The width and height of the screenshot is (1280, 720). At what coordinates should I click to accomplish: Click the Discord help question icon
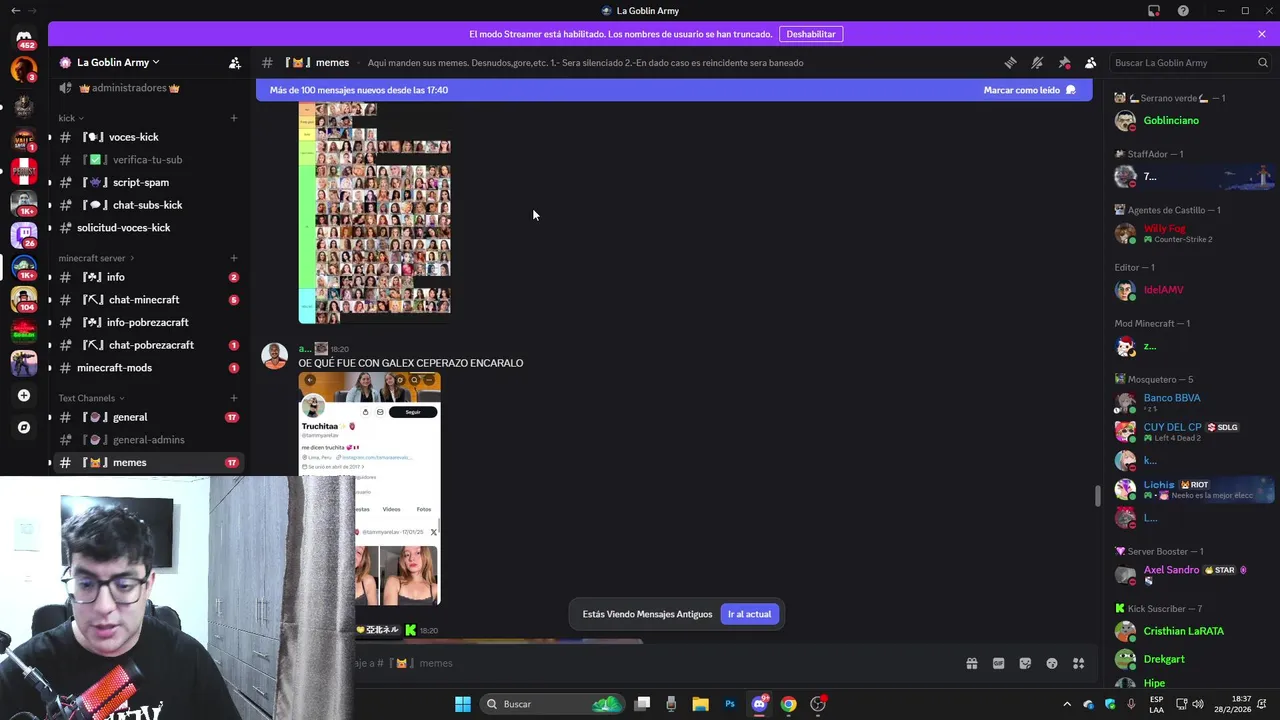pos(1183,11)
